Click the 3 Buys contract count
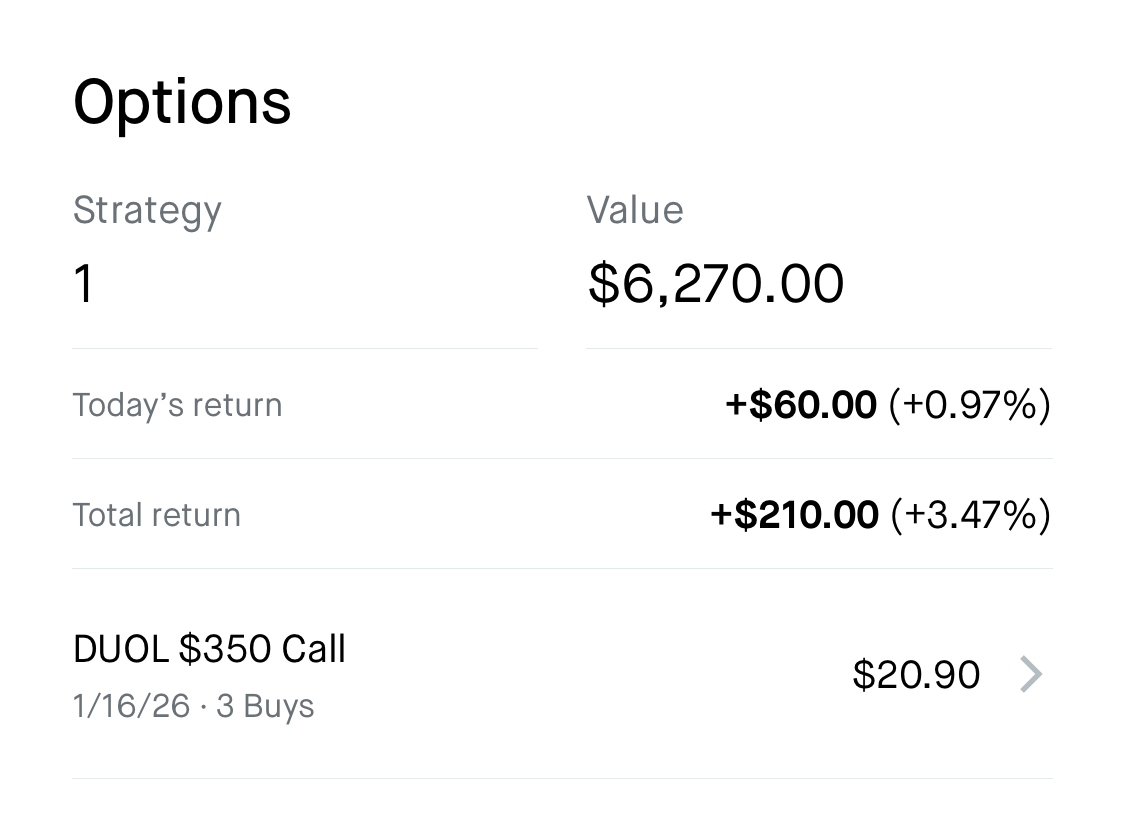 point(265,706)
